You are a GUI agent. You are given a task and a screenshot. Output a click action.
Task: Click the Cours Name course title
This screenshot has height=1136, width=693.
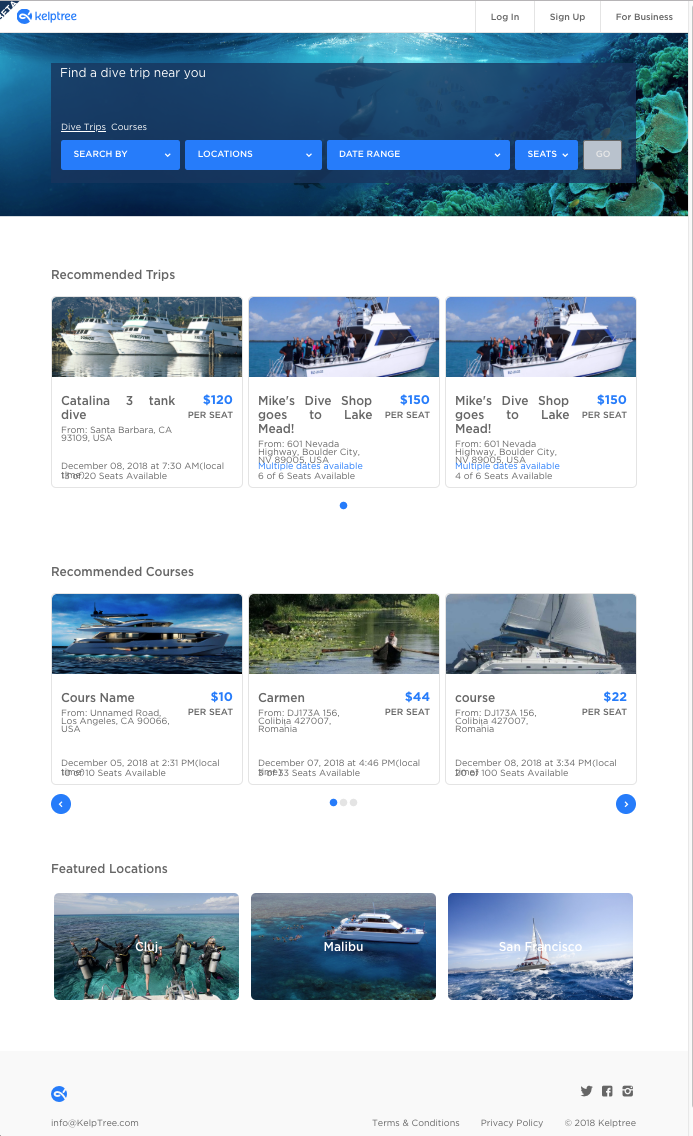tap(98, 698)
